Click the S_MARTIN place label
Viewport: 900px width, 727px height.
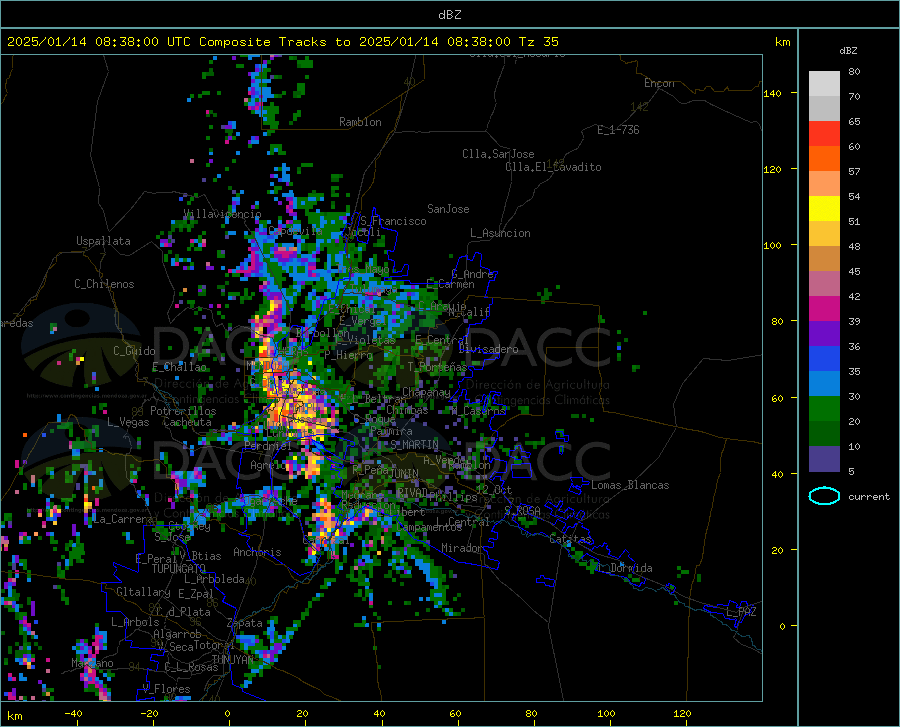click(x=414, y=445)
